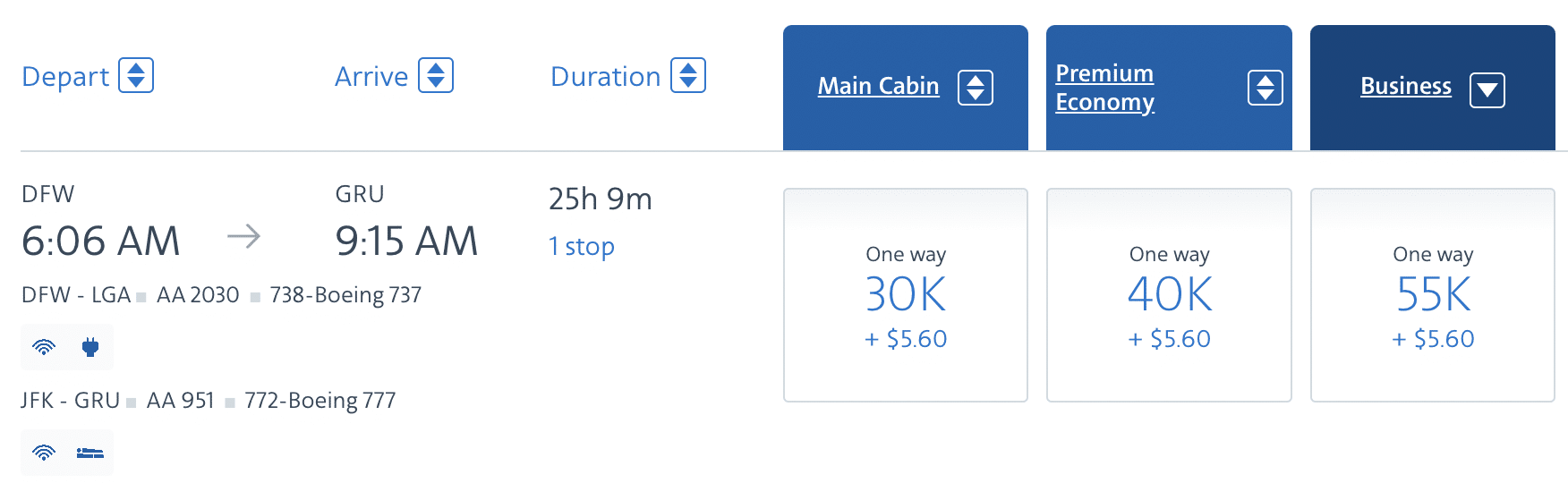Open the Main Cabin column header link

coord(878,86)
